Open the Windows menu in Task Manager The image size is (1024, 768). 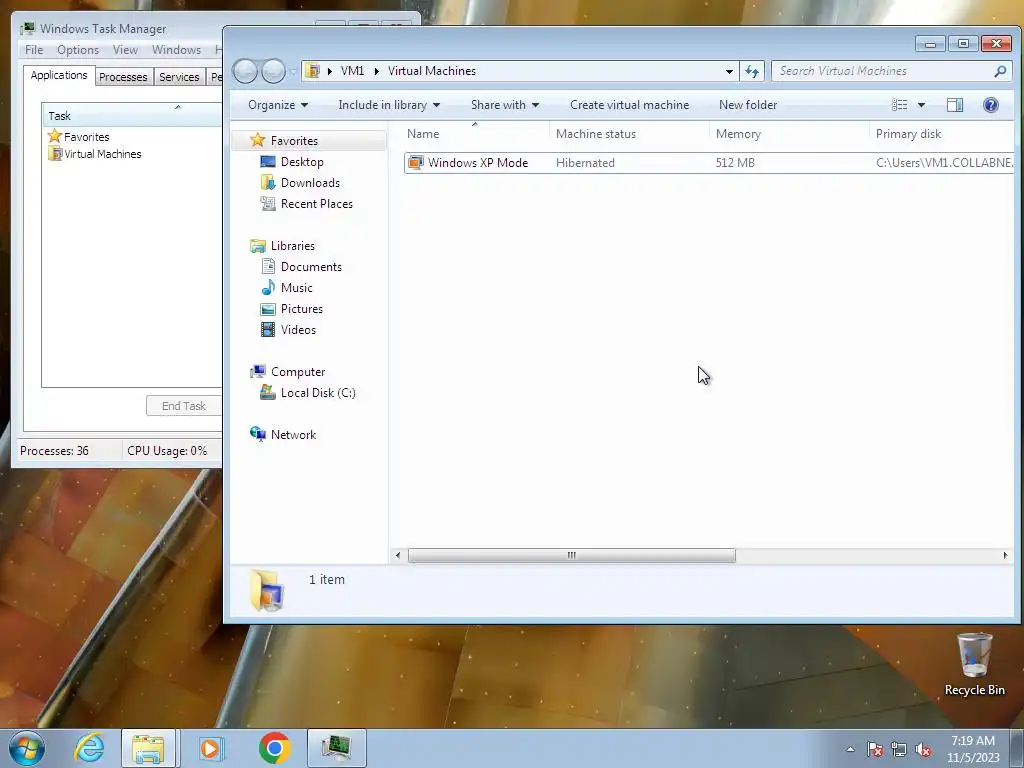176,50
